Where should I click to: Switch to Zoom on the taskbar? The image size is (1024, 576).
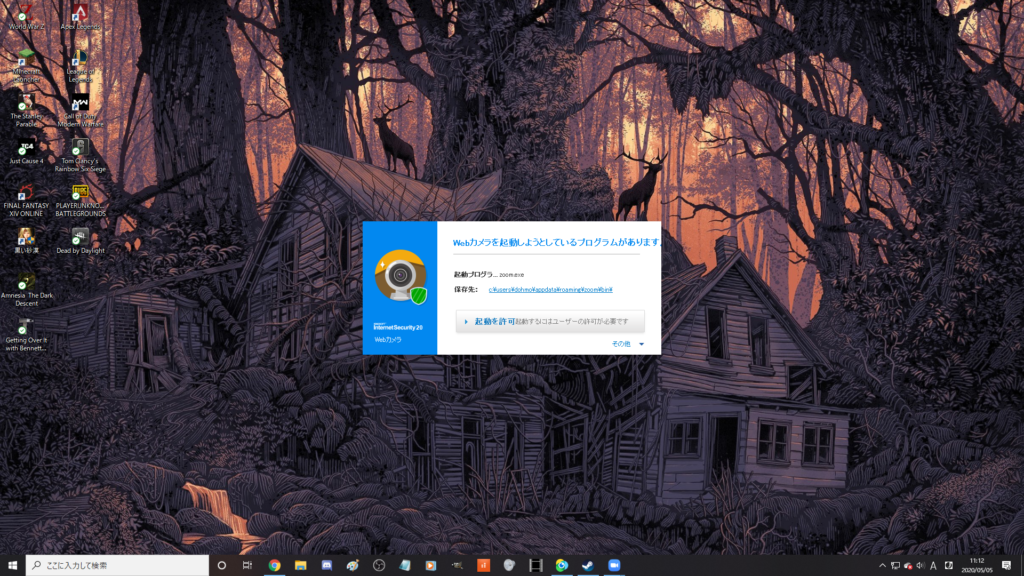pyautogui.click(x=614, y=566)
